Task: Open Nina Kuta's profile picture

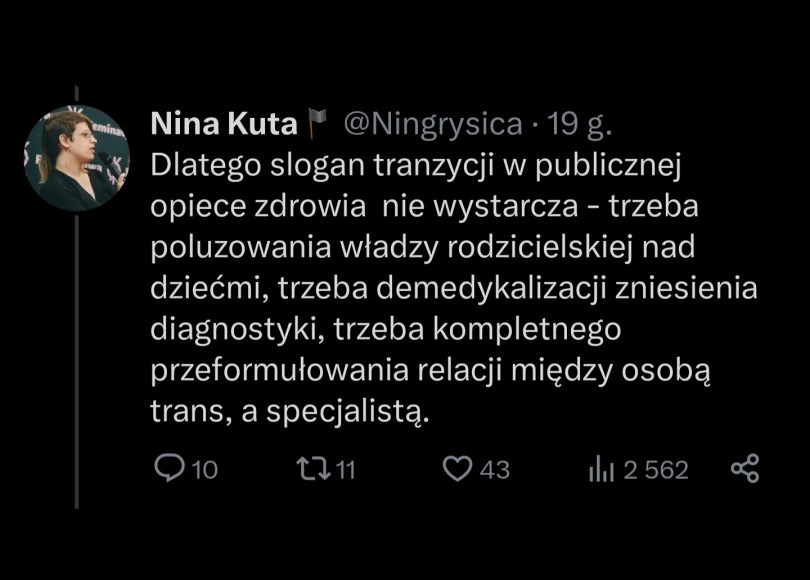Action: point(77,157)
